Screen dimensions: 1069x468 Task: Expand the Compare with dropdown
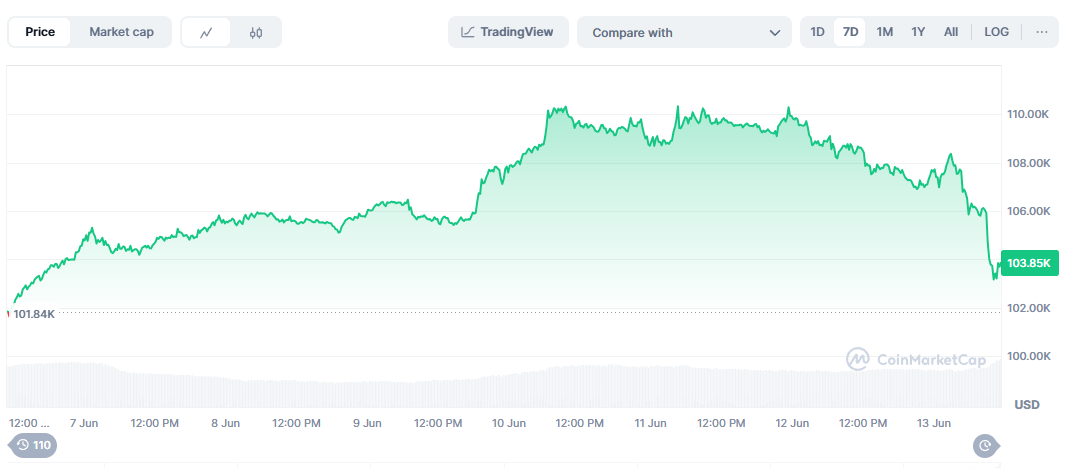pos(684,33)
